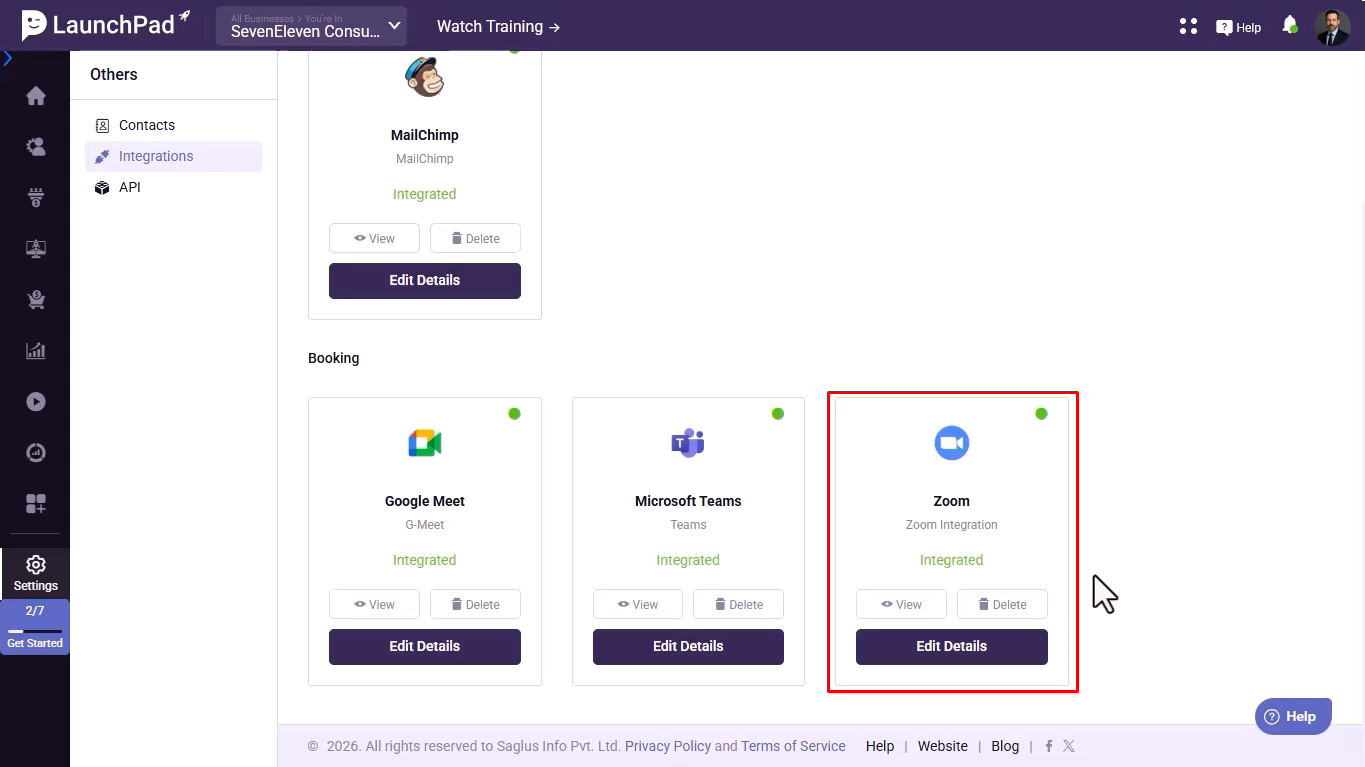
Task: Select Contacts in the Others menu
Action: coord(146,125)
